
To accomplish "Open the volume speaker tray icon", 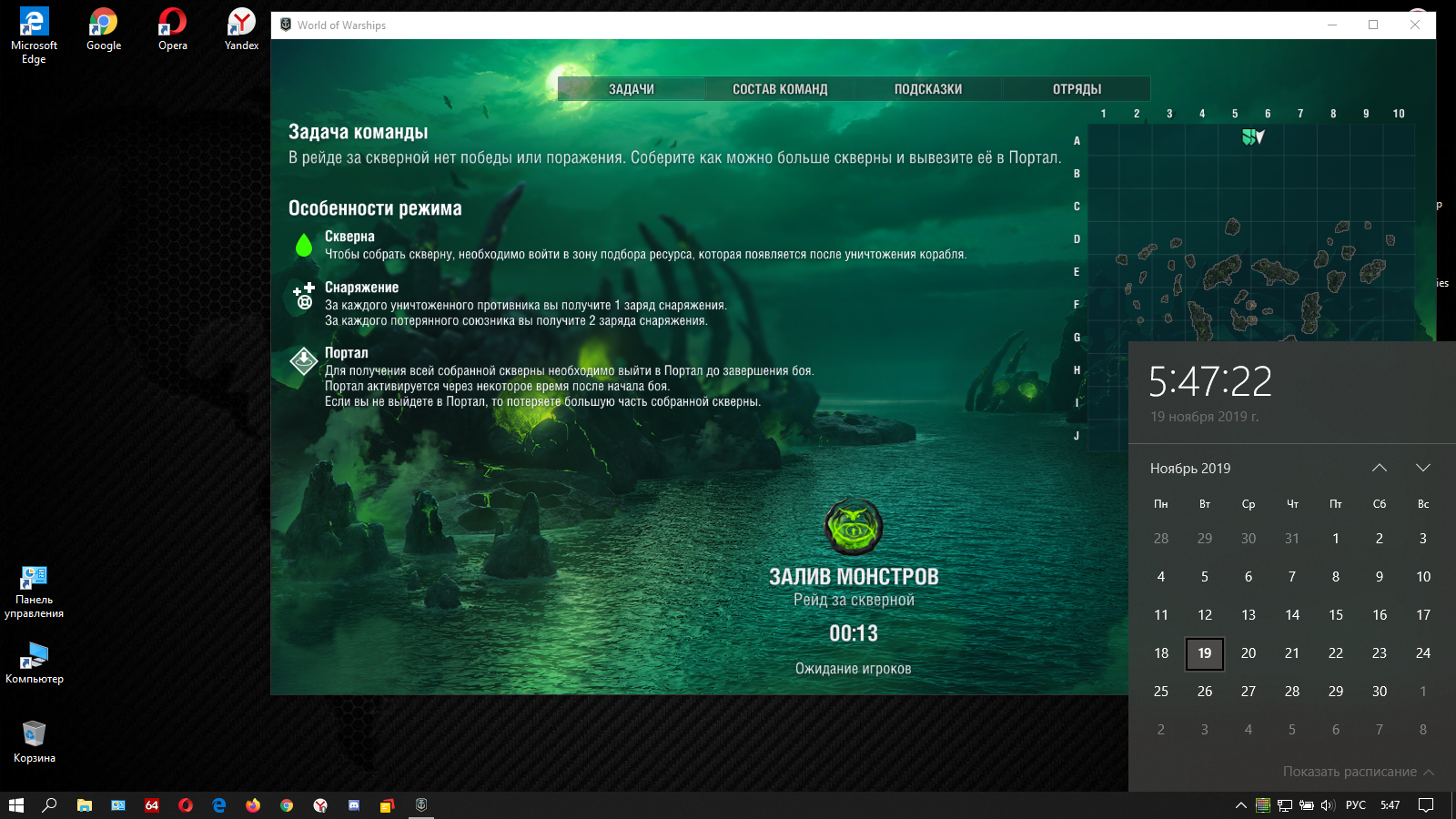I will pyautogui.click(x=1328, y=805).
